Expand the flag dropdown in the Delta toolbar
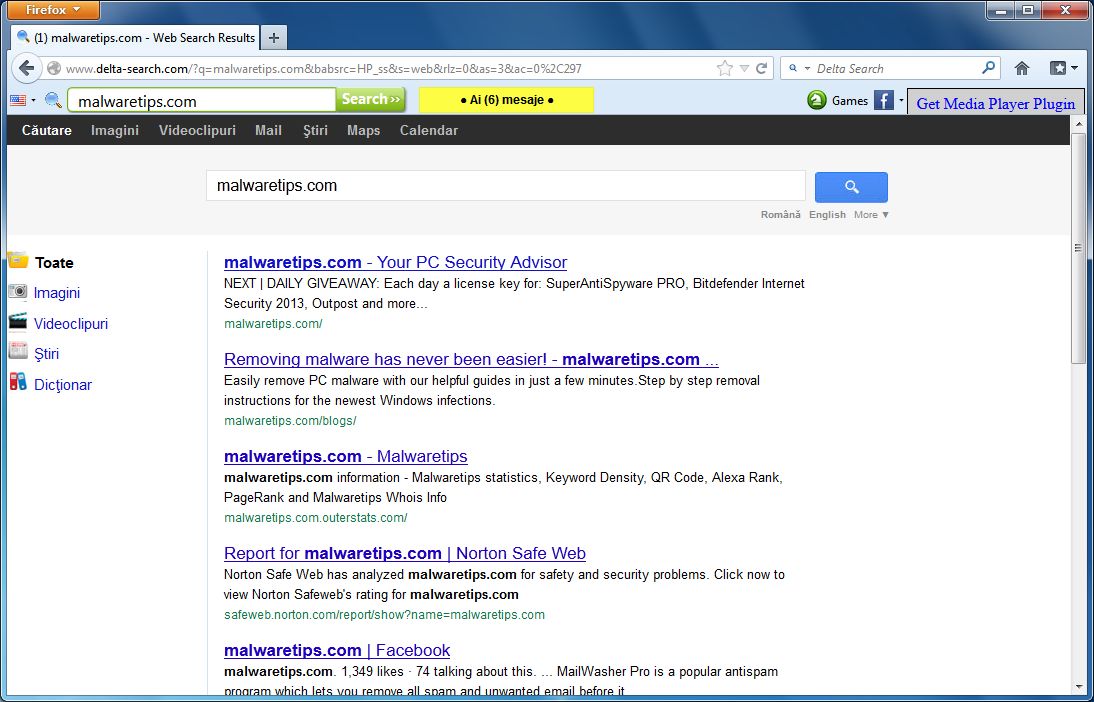The image size is (1094, 702). (x=31, y=100)
